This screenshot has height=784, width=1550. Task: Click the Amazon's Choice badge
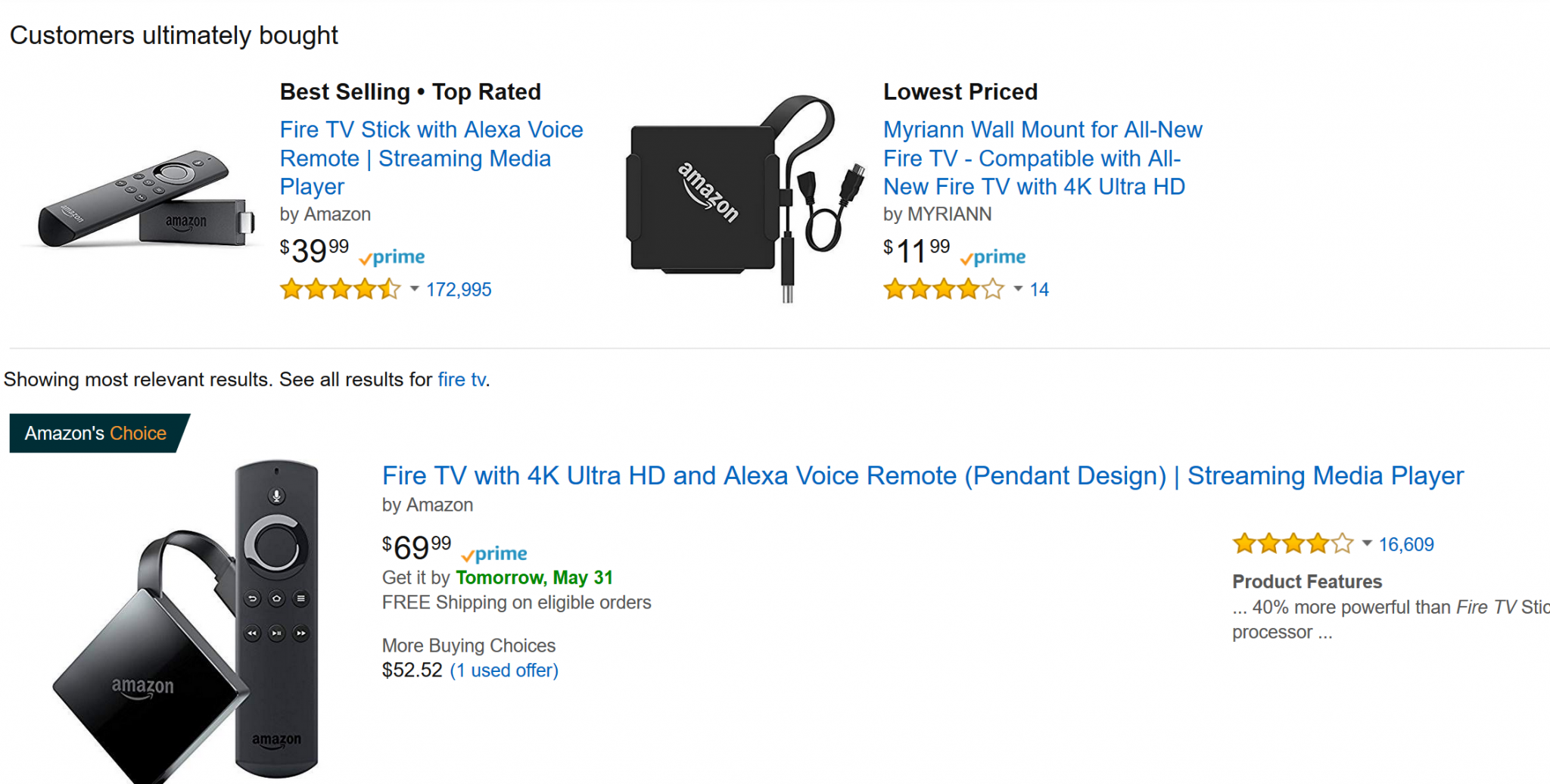[95, 434]
